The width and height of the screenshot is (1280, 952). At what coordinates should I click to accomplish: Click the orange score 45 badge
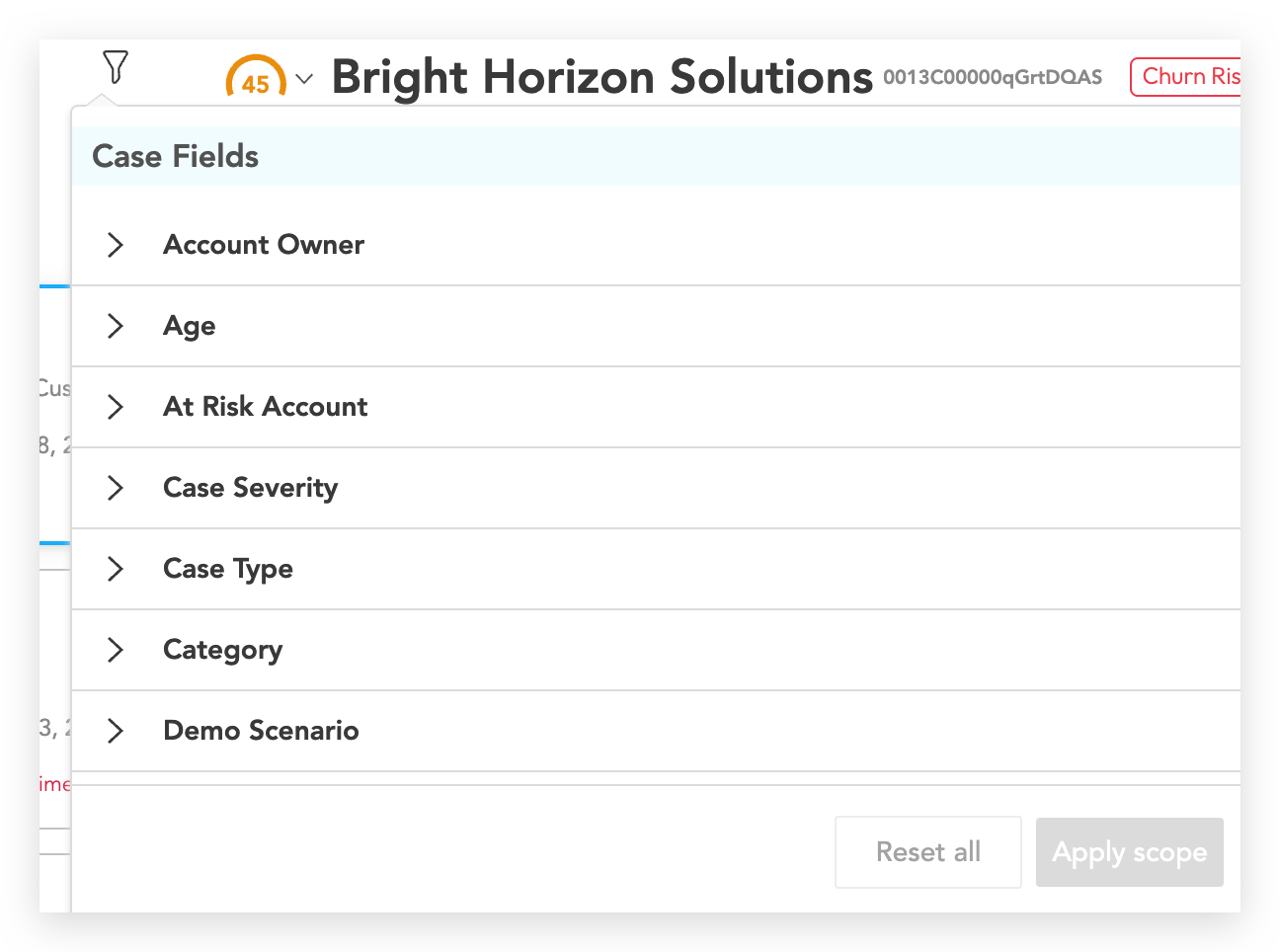256,78
